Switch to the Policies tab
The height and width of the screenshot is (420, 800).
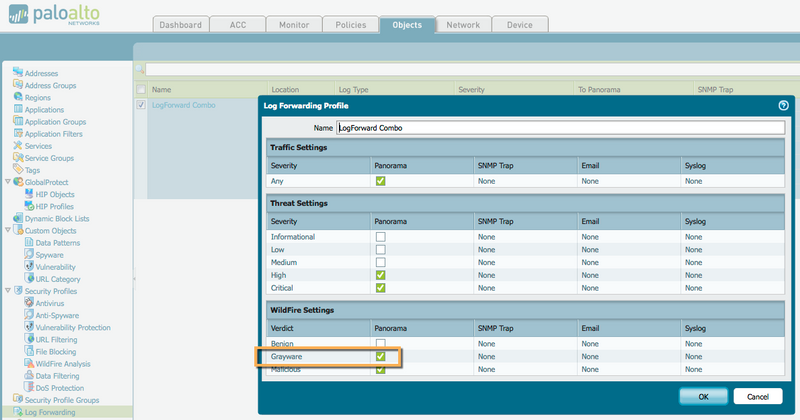351,25
